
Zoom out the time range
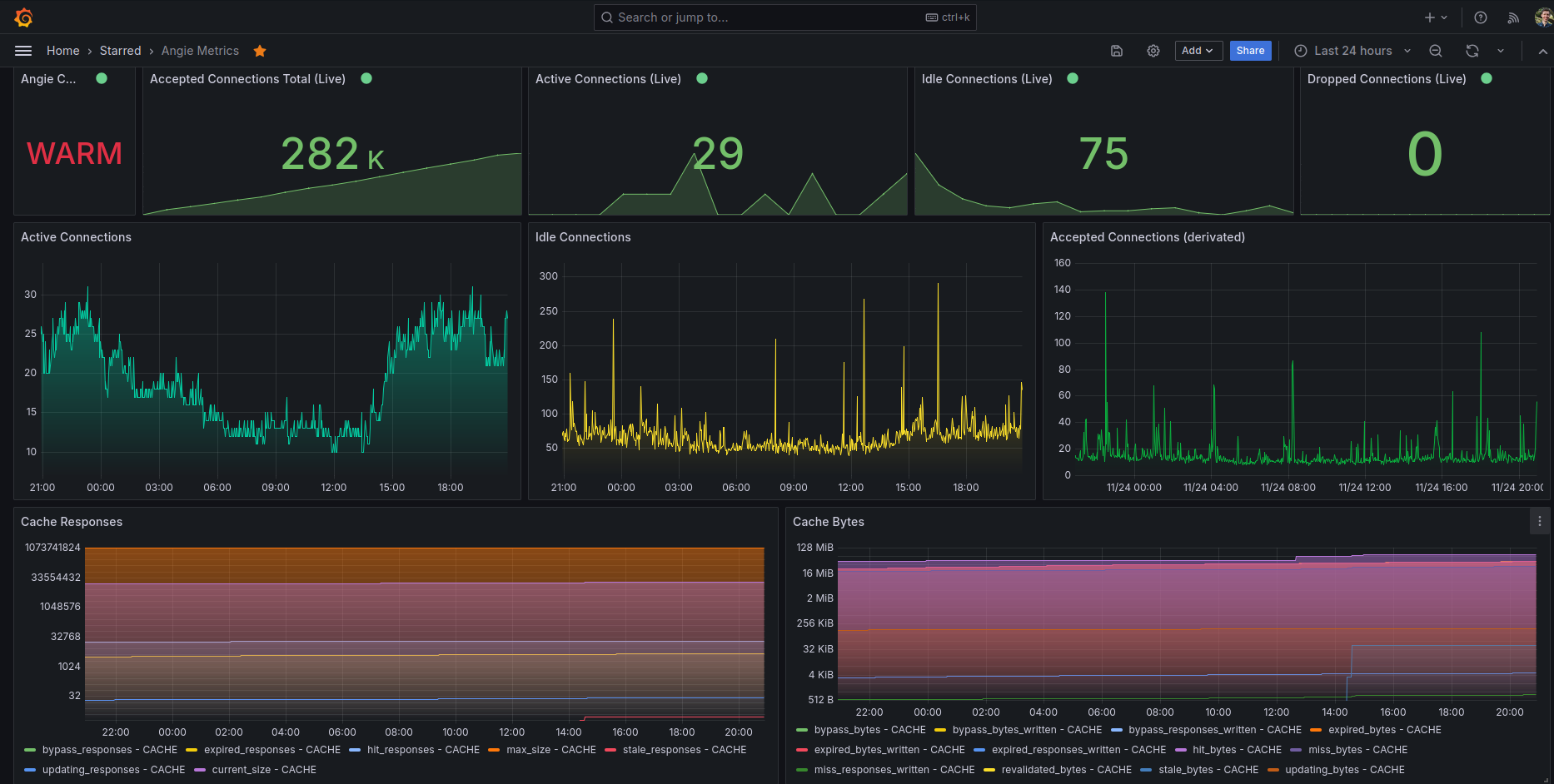(1436, 51)
